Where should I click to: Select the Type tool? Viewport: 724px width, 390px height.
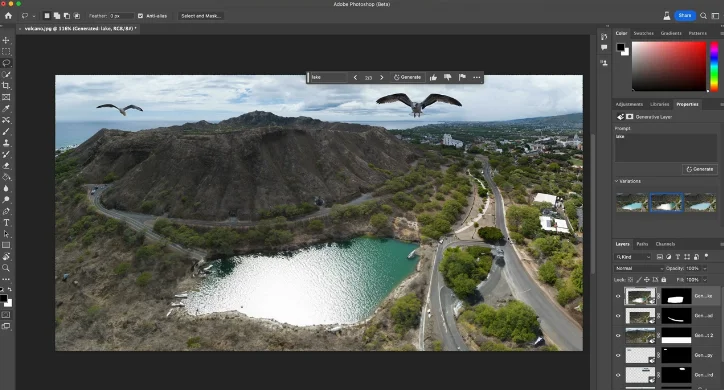coord(6,222)
